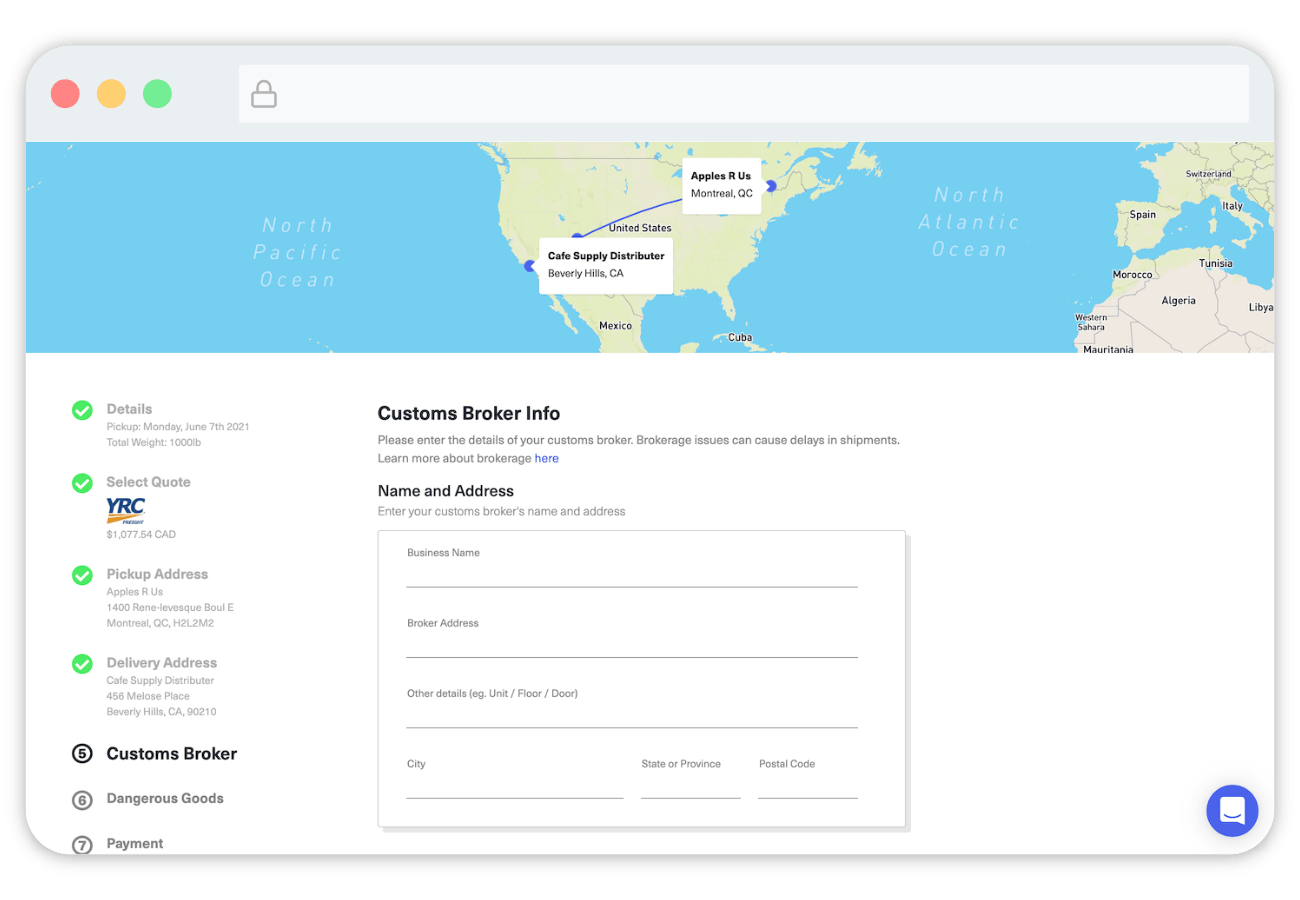Click the City input field
Screen dimensions: 1300x900
pyautogui.click(x=514, y=786)
